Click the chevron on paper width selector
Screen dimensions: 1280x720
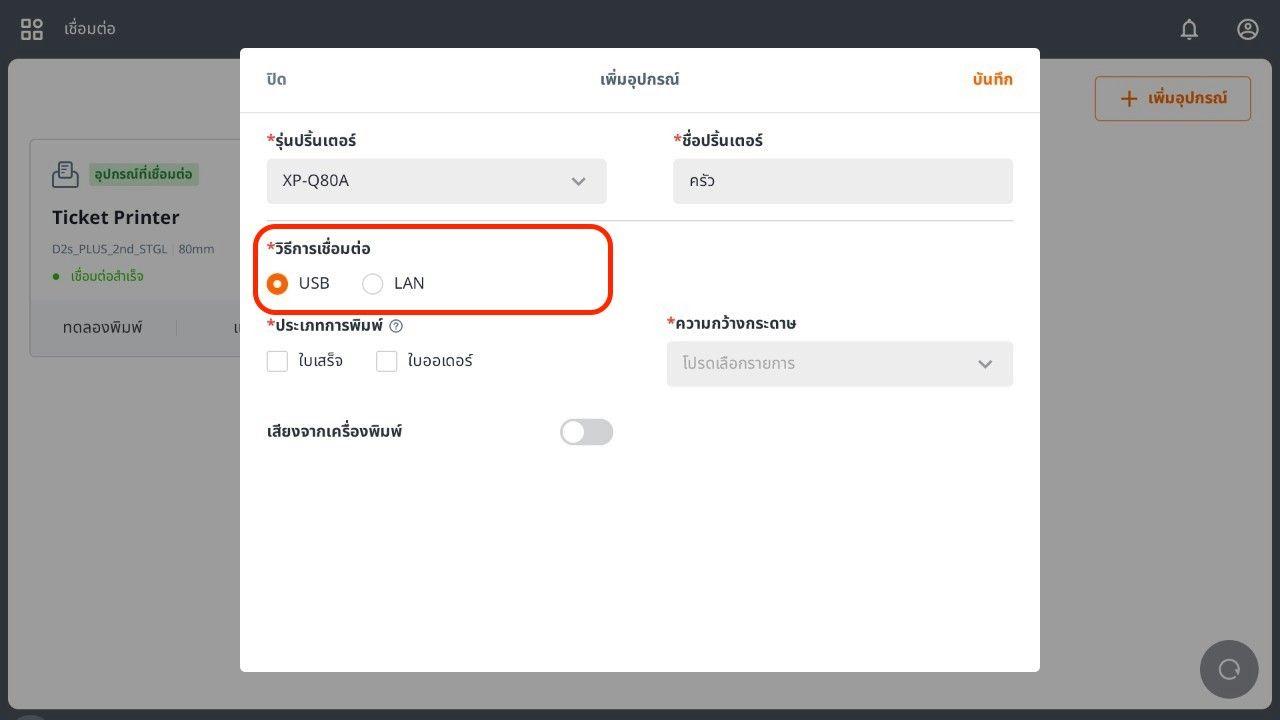(x=985, y=364)
